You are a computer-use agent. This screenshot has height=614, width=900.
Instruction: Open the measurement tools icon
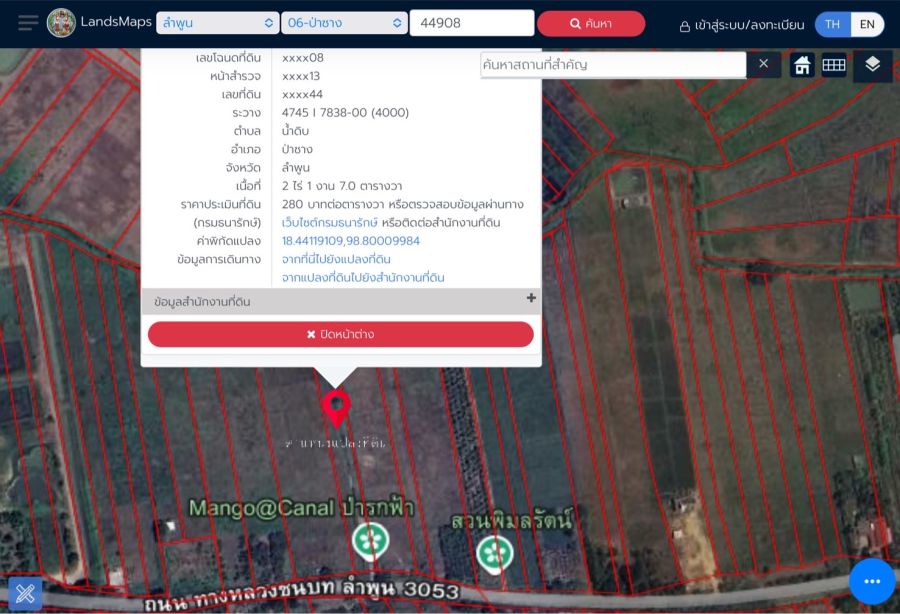click(25, 593)
